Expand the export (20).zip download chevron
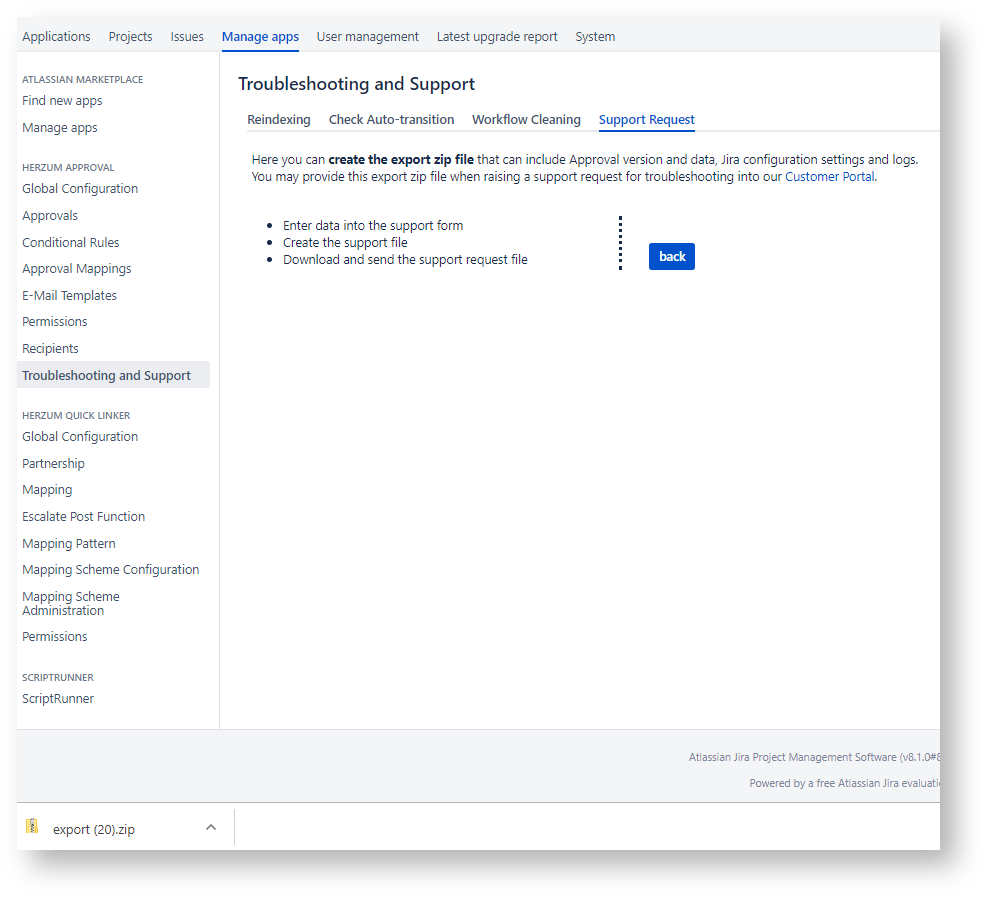 point(210,827)
